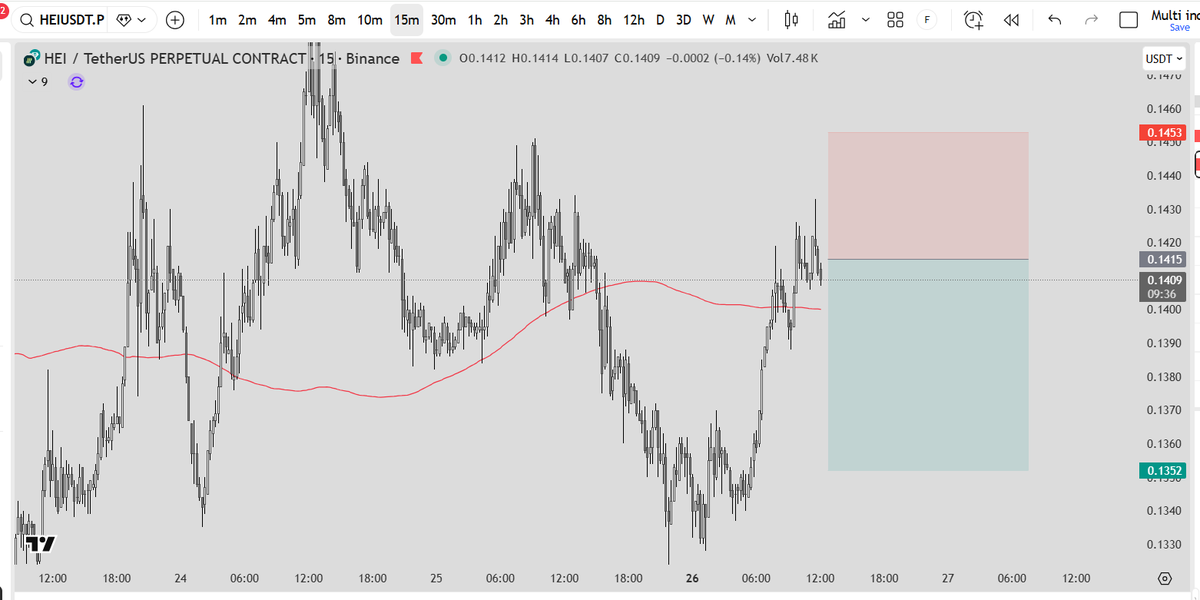Switch to the 4m interval
This screenshot has height=600, width=1200.
(277, 20)
